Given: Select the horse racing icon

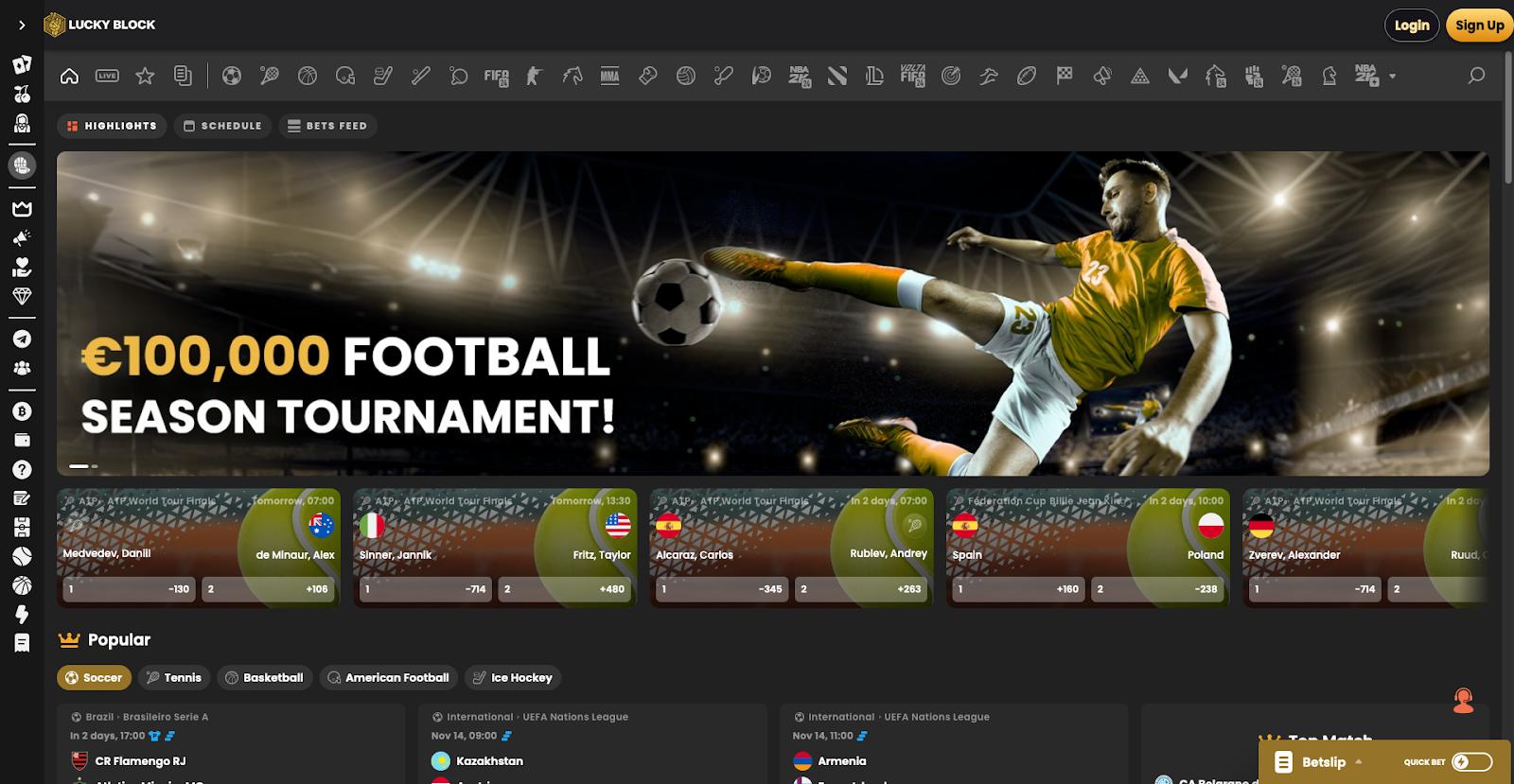Looking at the screenshot, I should coord(572,76).
